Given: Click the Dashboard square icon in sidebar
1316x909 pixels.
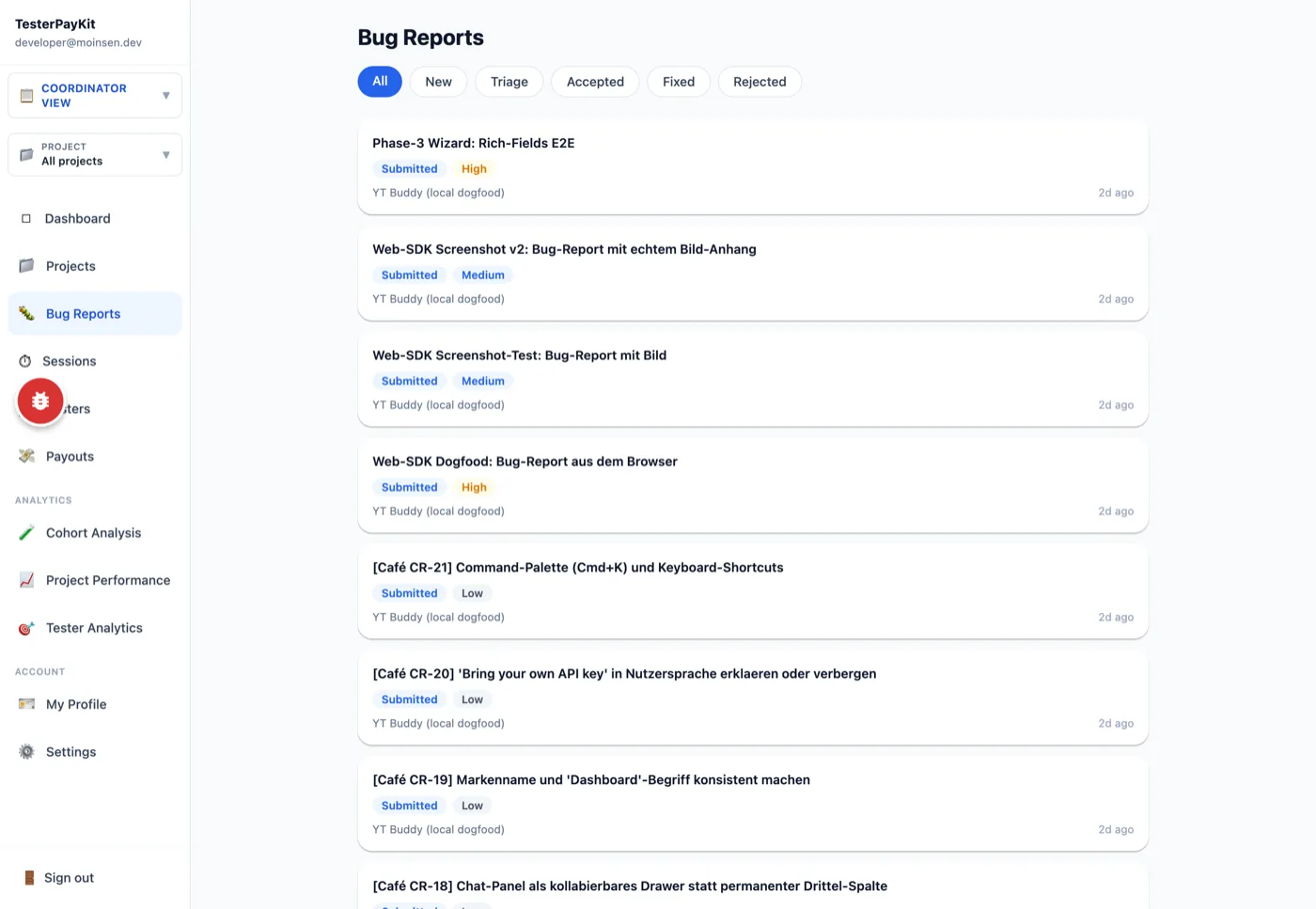Looking at the screenshot, I should point(26,219).
